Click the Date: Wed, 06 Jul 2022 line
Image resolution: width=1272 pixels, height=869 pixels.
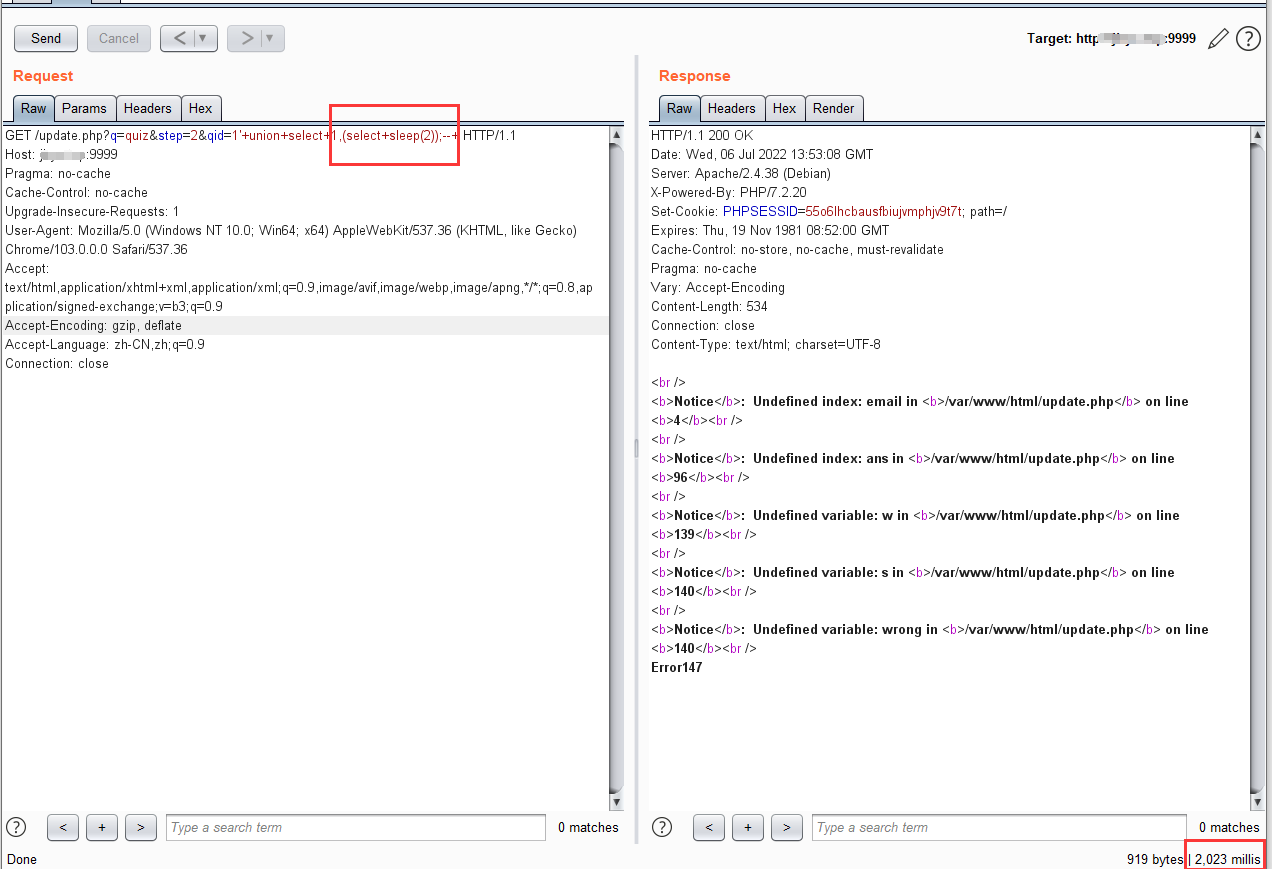pos(762,155)
